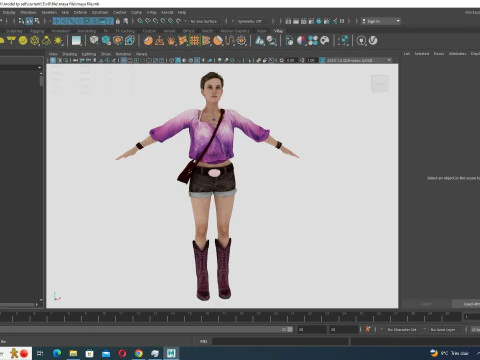Select by component type mode icon

pyautogui.click(x=37, y=21)
